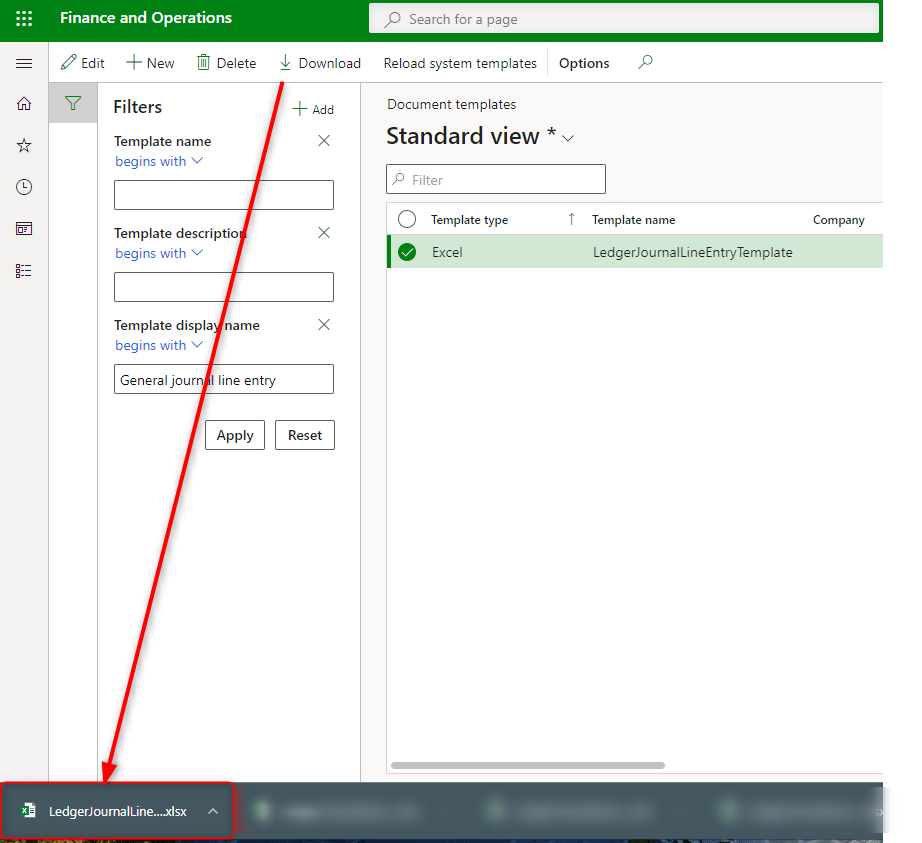The height and width of the screenshot is (843, 922).
Task: Go to Home in the sidebar
Action: pos(24,104)
